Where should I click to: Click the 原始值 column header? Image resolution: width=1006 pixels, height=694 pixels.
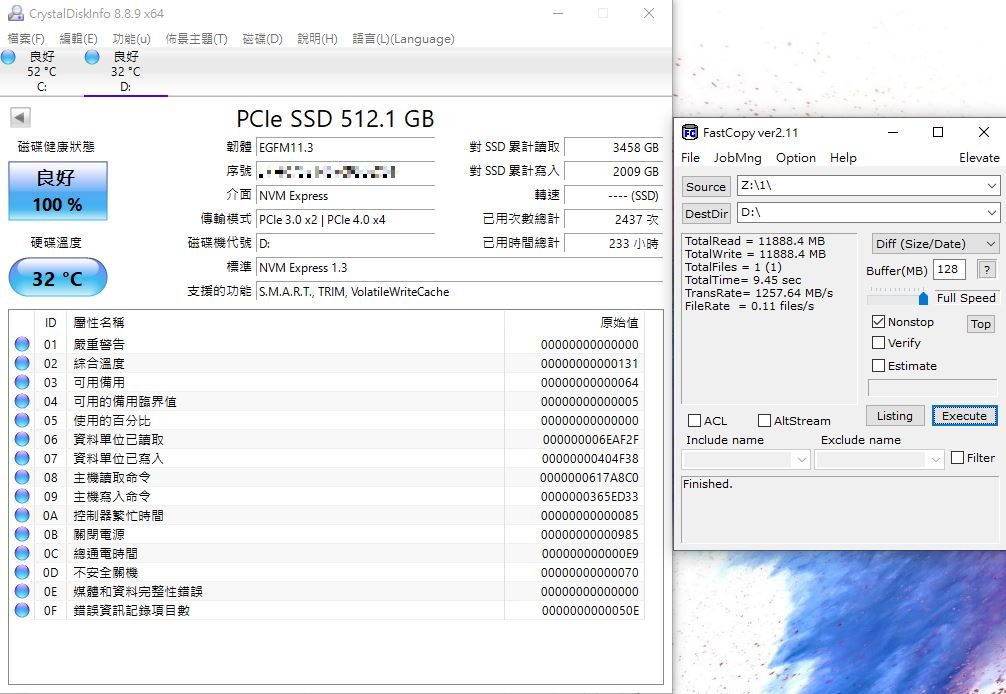point(574,323)
